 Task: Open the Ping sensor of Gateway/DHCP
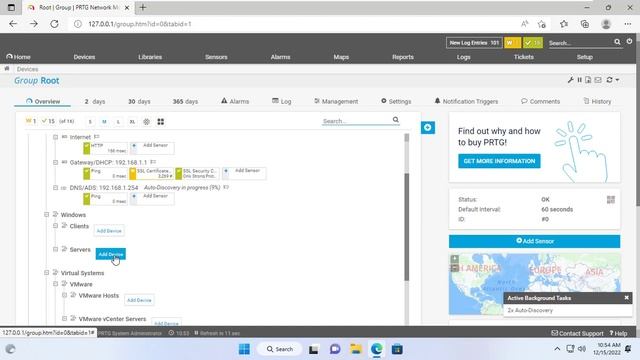point(105,173)
